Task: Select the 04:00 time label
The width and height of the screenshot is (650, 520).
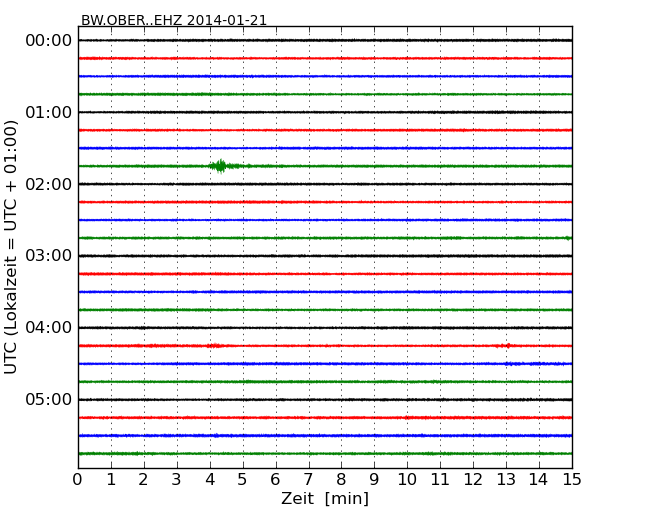Action: (49, 328)
